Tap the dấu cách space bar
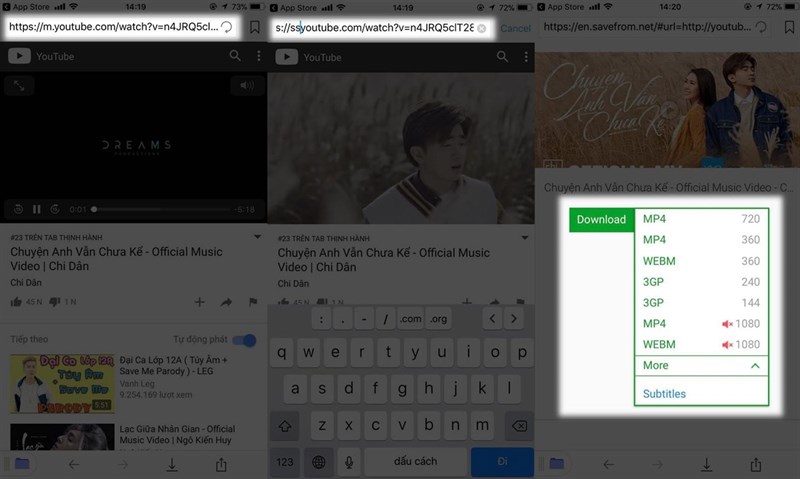The width and height of the screenshot is (800, 479). [415, 462]
